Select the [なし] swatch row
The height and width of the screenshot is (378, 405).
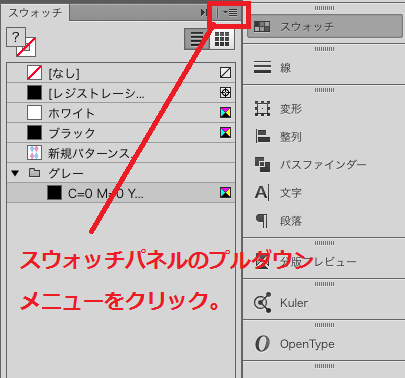(x=121, y=73)
